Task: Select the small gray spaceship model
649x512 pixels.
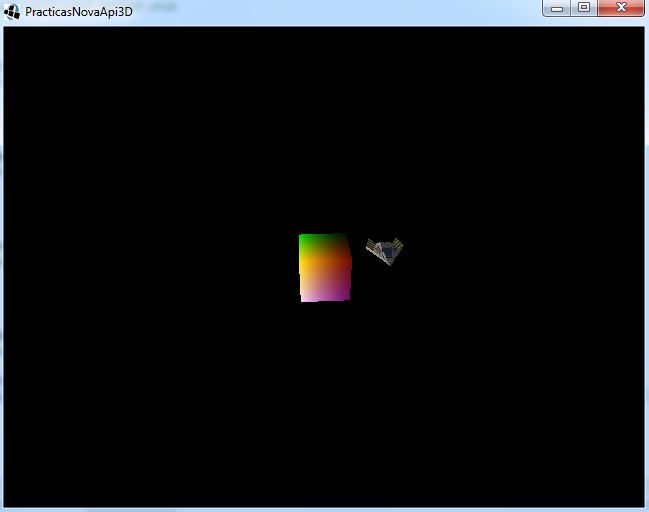Action: pos(385,251)
